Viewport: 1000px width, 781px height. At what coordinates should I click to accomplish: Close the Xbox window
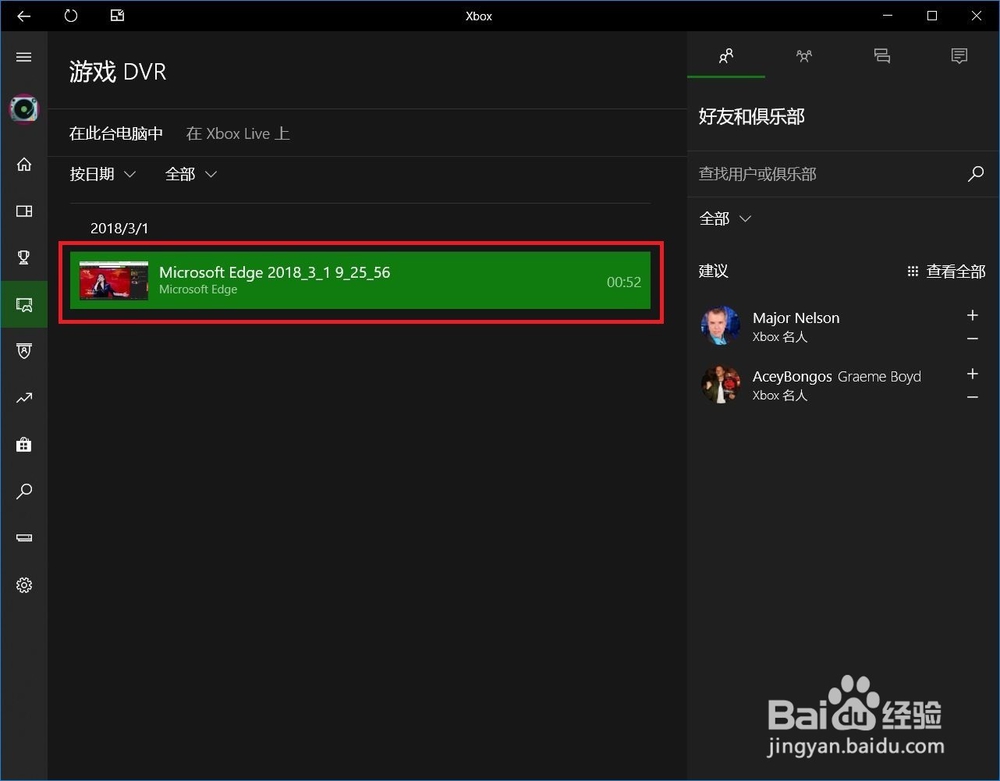pos(976,16)
